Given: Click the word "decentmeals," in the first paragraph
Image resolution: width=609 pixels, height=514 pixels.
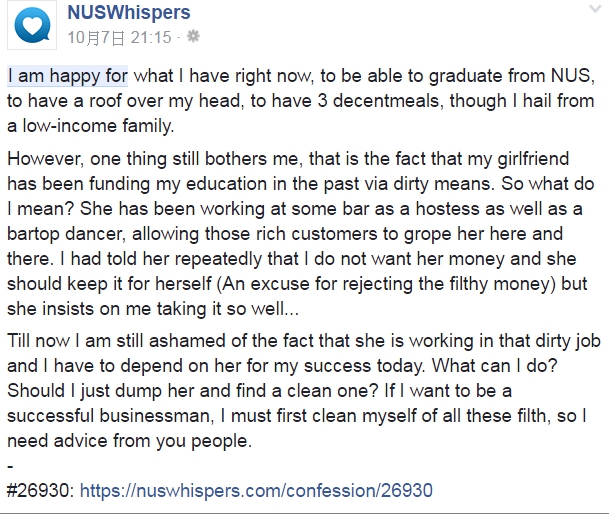Looking at the screenshot, I should (x=388, y=101).
